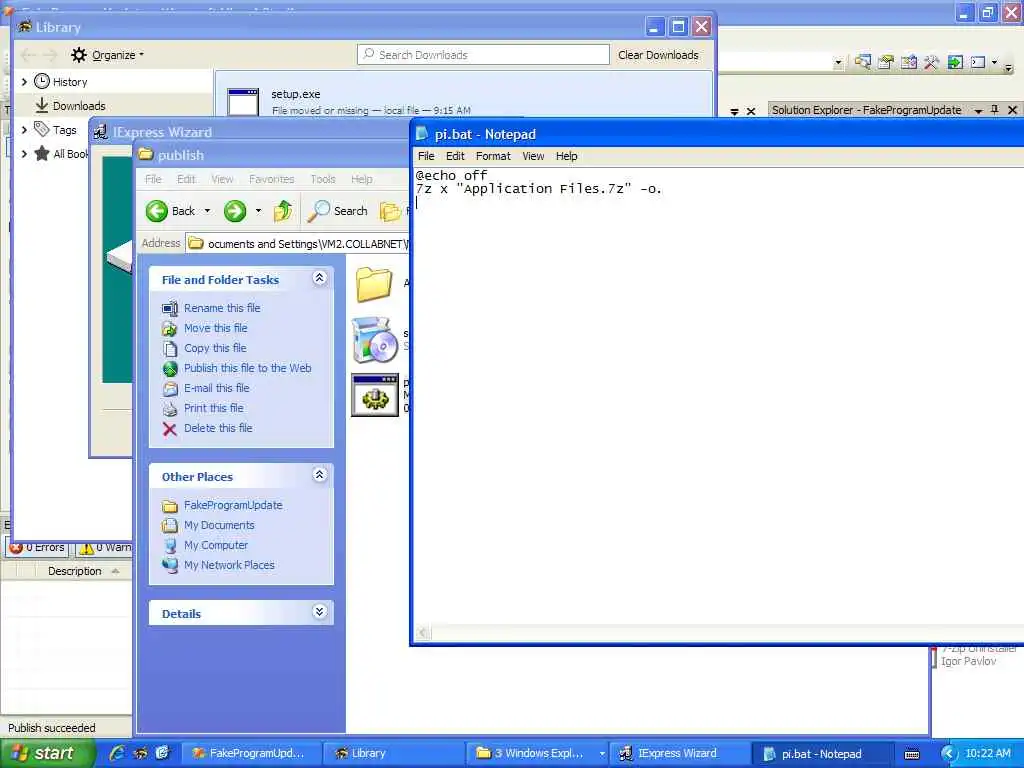Expand the History item in Library

[24, 82]
